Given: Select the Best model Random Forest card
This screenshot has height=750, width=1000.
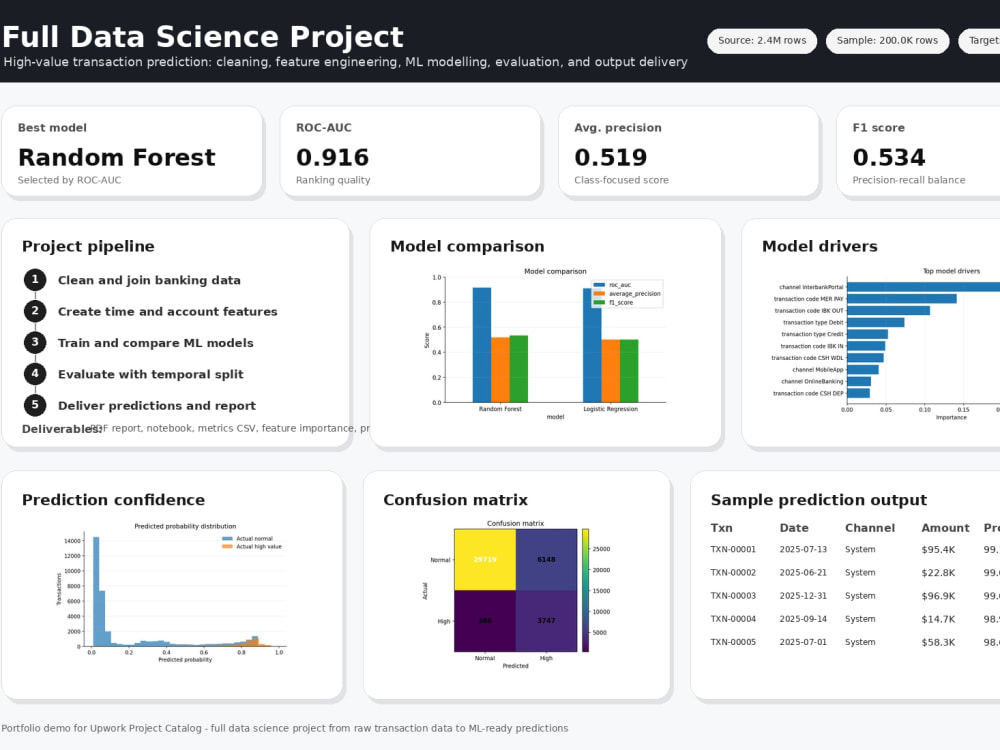Looking at the screenshot, I should click(132, 152).
